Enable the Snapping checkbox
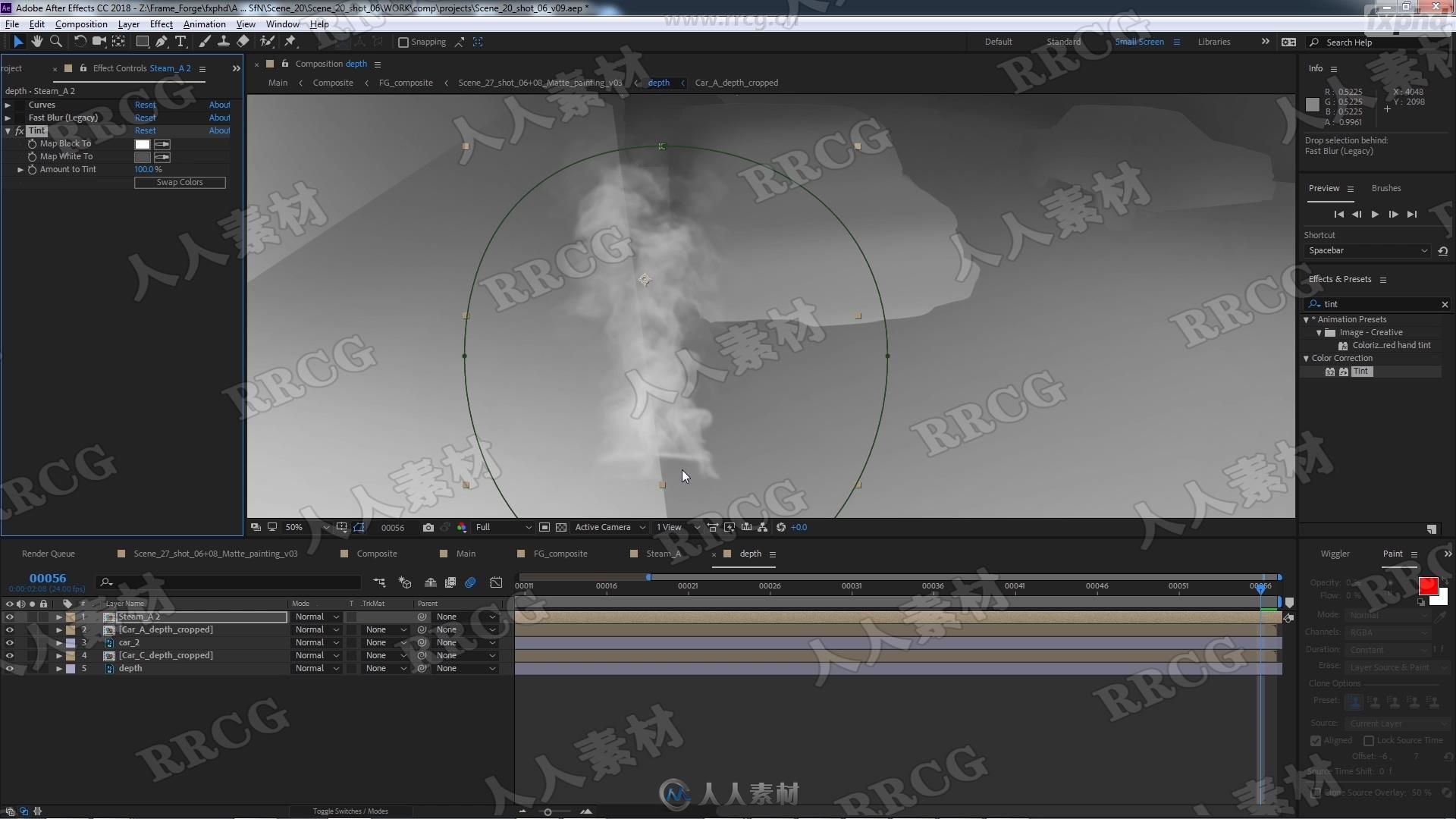Image resolution: width=1456 pixels, height=819 pixels. pos(403,42)
